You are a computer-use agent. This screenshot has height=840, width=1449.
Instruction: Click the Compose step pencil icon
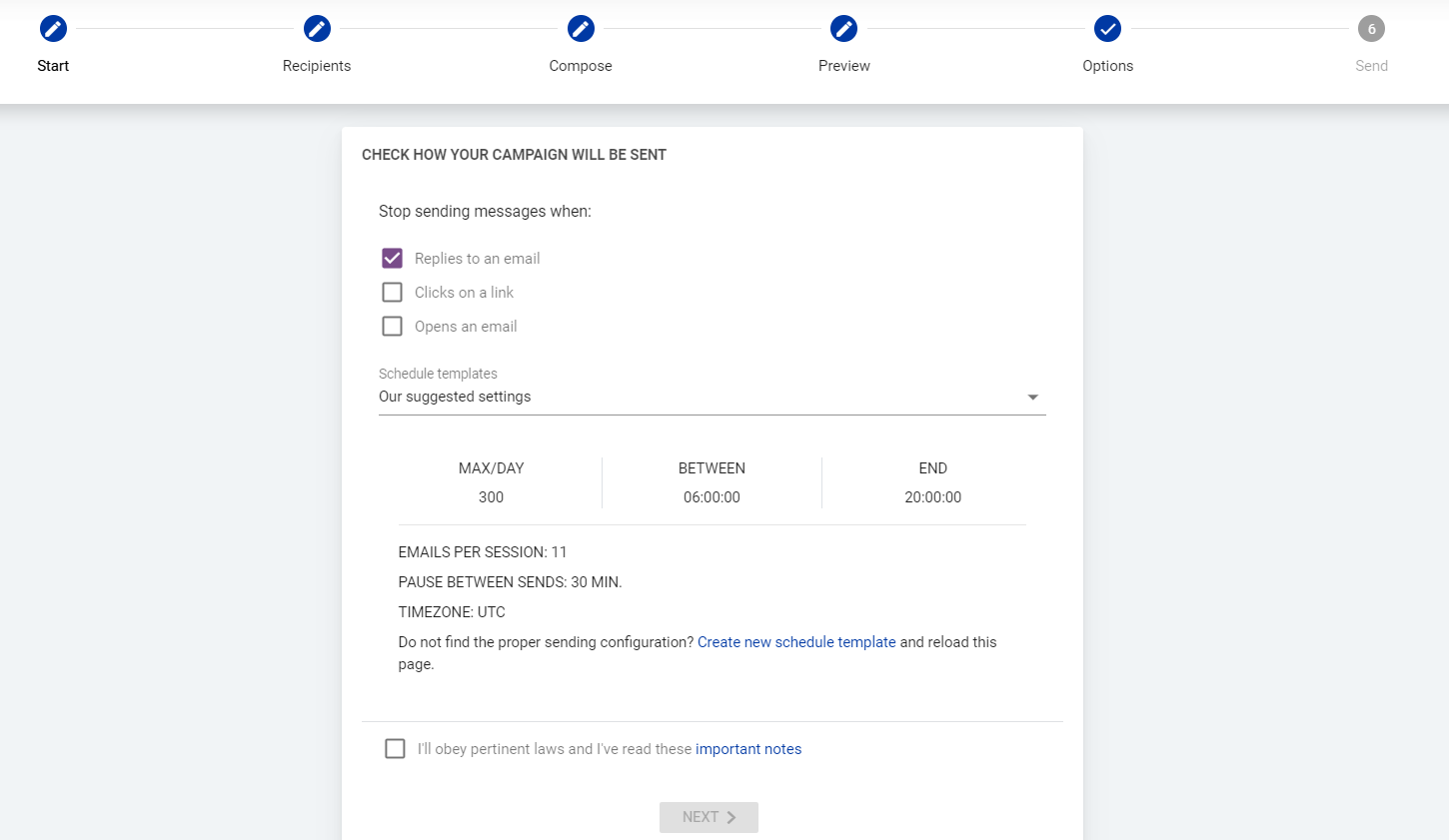point(581,29)
